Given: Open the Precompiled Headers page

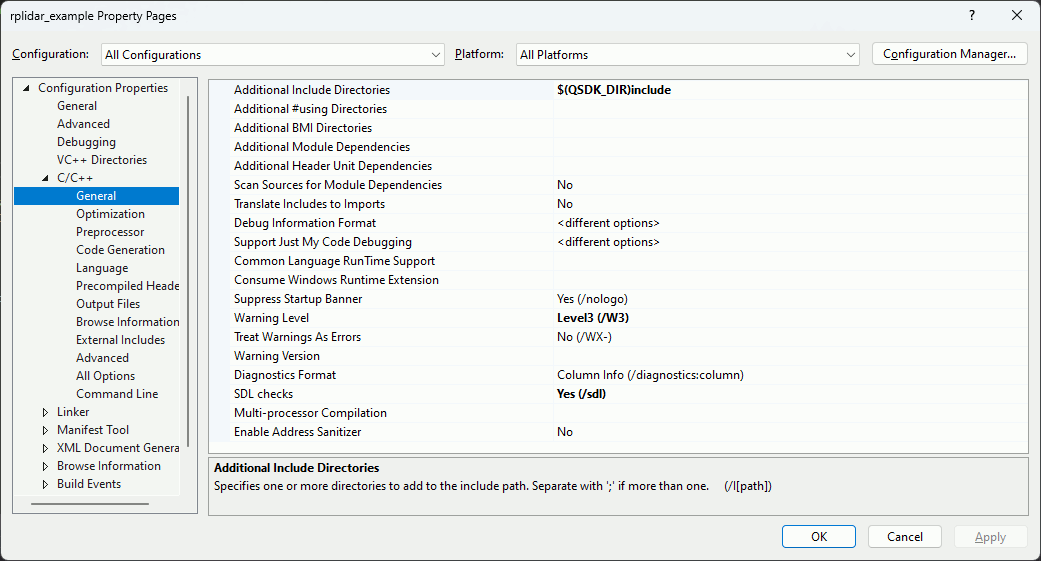Looking at the screenshot, I should (127, 285).
